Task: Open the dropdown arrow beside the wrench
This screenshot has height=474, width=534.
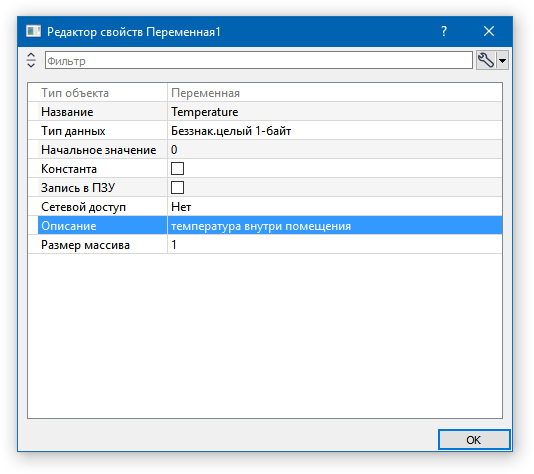Action: point(502,61)
